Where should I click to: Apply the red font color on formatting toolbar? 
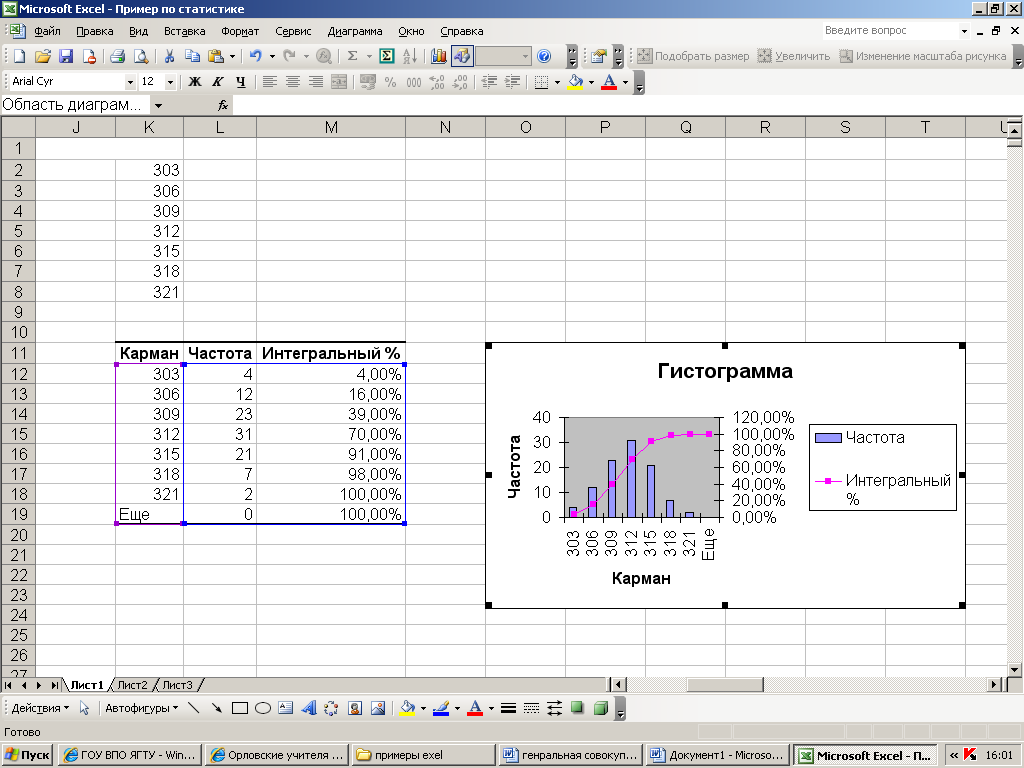(609, 82)
